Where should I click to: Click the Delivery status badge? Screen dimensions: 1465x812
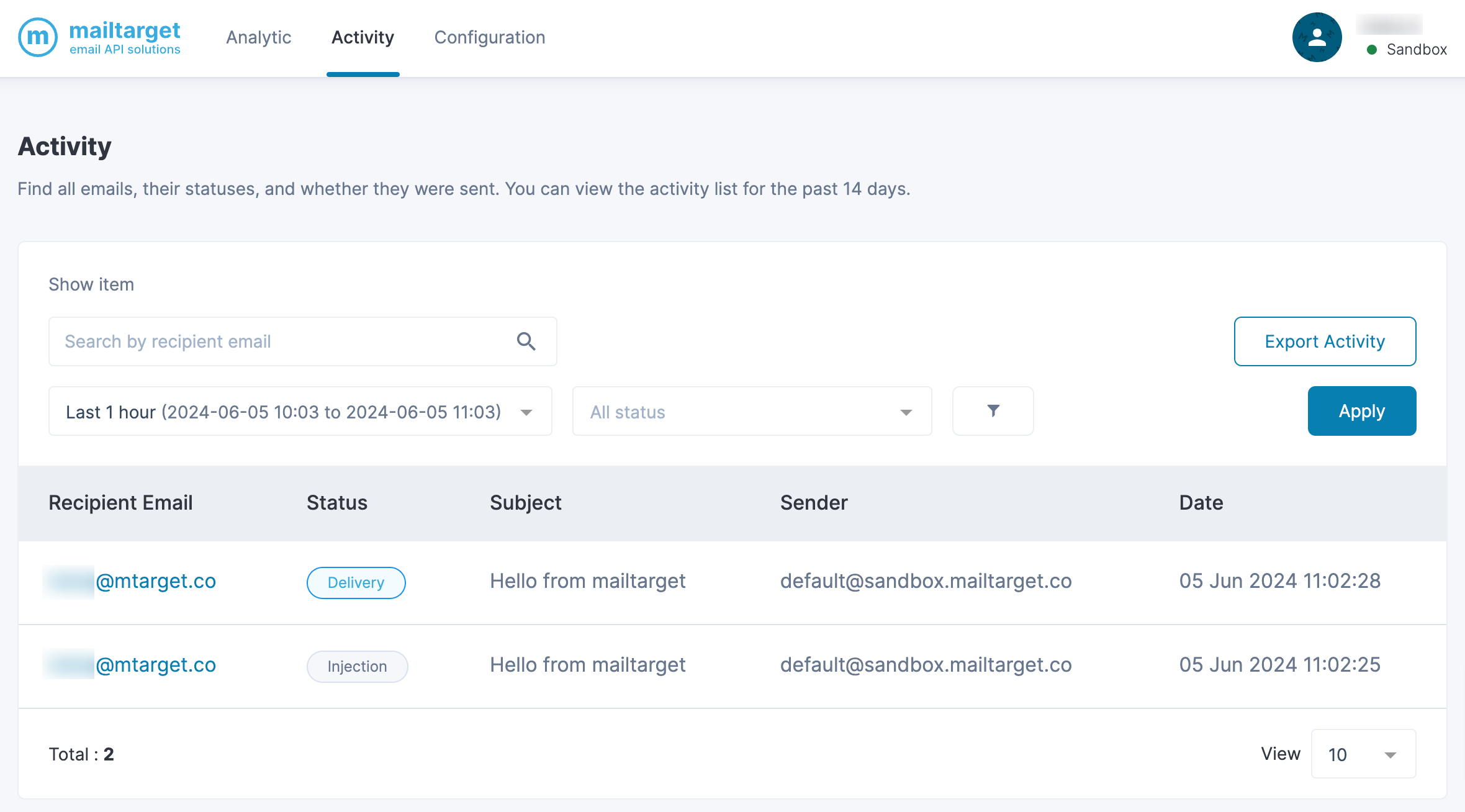click(x=356, y=582)
